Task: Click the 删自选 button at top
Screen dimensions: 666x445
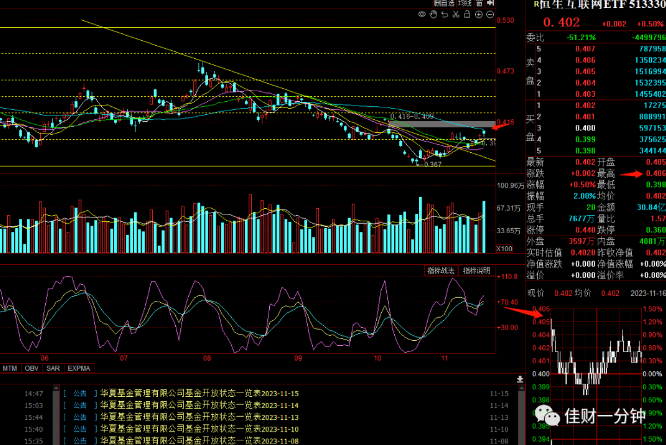Action: point(444,3)
